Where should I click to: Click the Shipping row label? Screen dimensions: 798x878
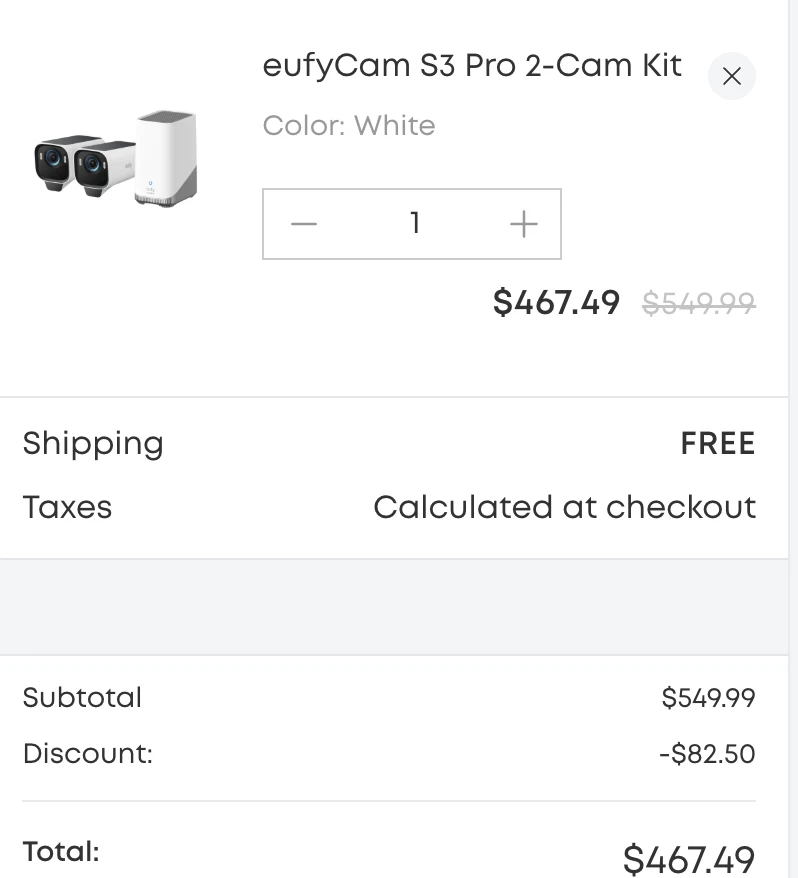tap(93, 443)
